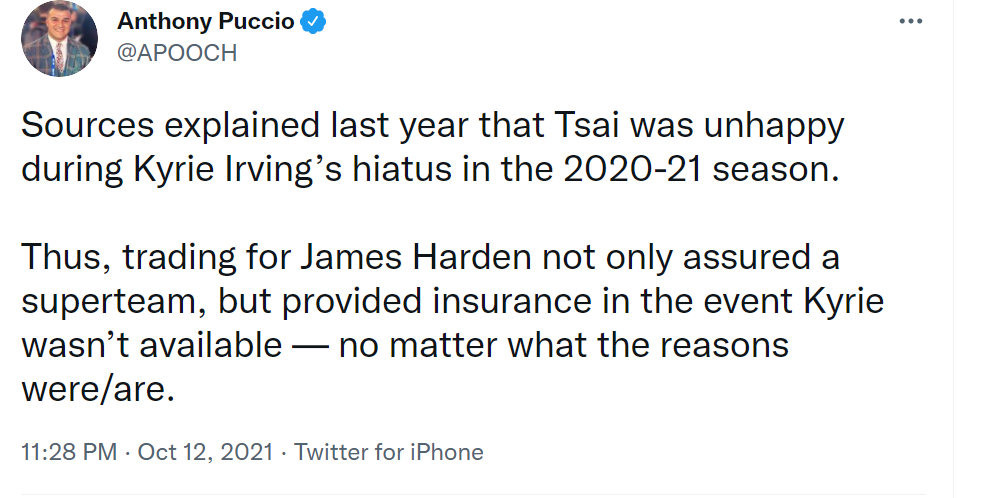Click the Anthony Puccio display name
Image resolution: width=987 pixels, height=498 pixels.
pyautogui.click(x=205, y=21)
